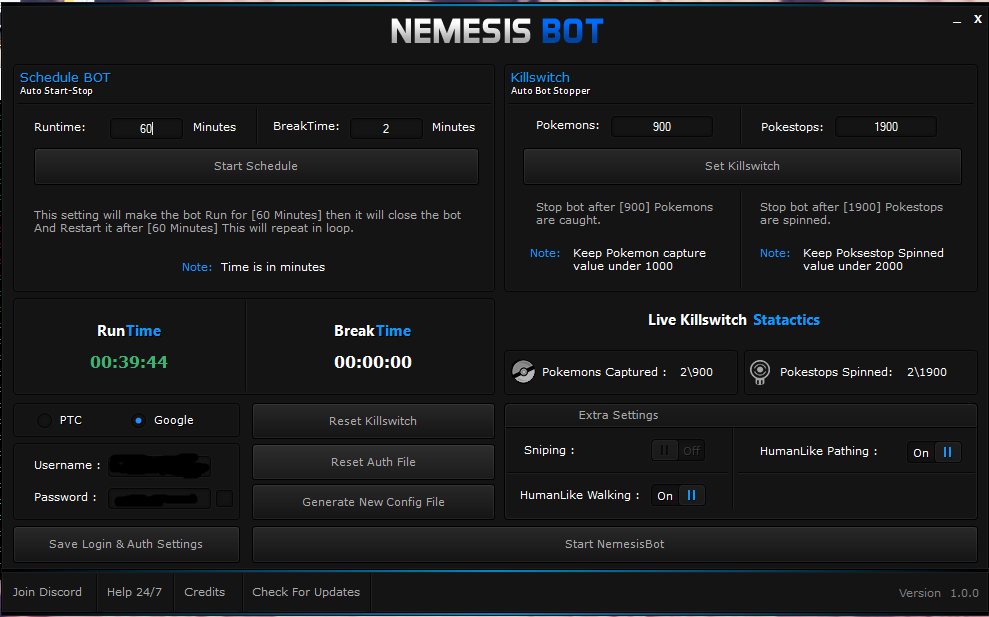This screenshot has width=989, height=617.
Task: Open the Credits item
Action: [204, 592]
